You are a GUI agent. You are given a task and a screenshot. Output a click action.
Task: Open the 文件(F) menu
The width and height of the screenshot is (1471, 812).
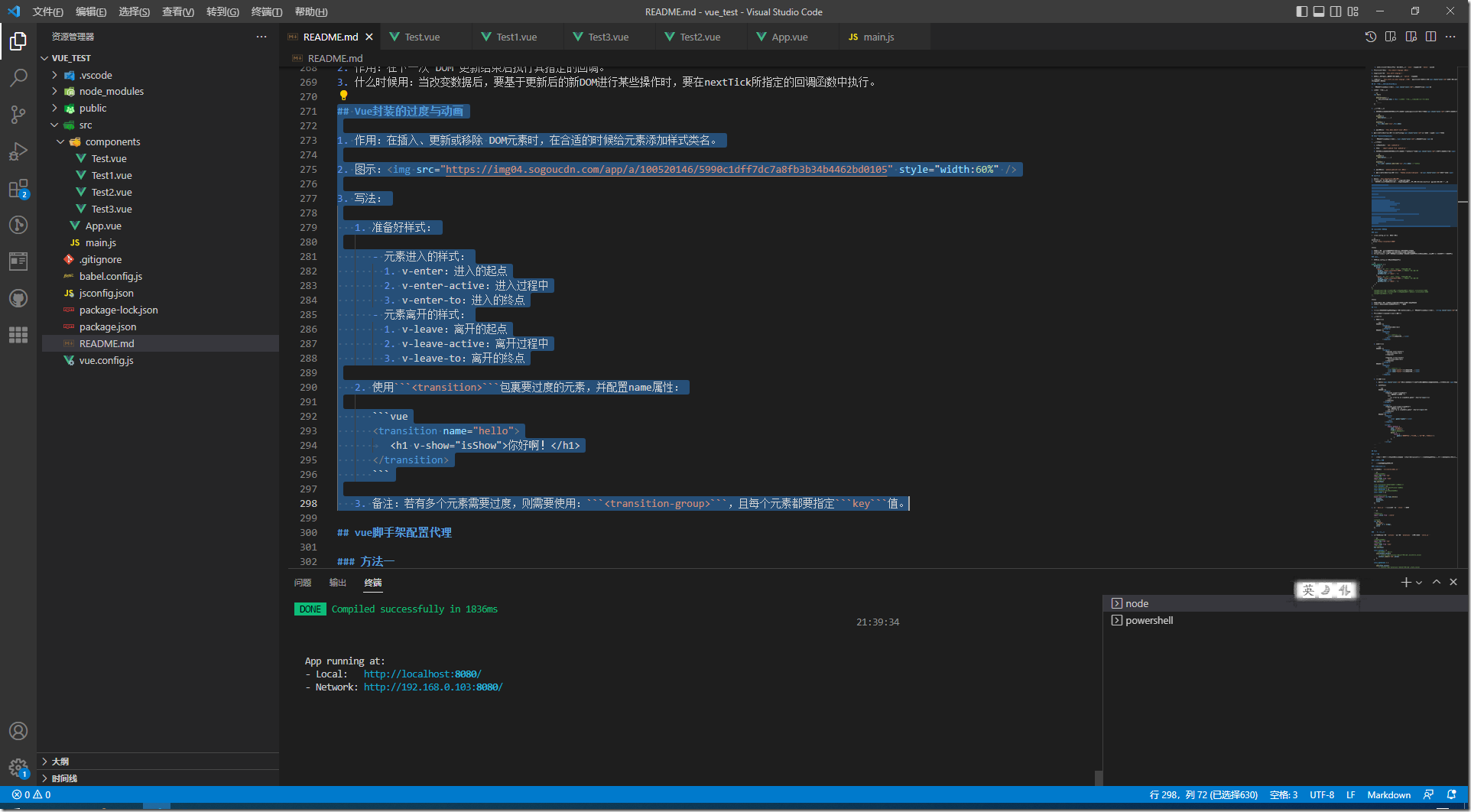click(47, 11)
